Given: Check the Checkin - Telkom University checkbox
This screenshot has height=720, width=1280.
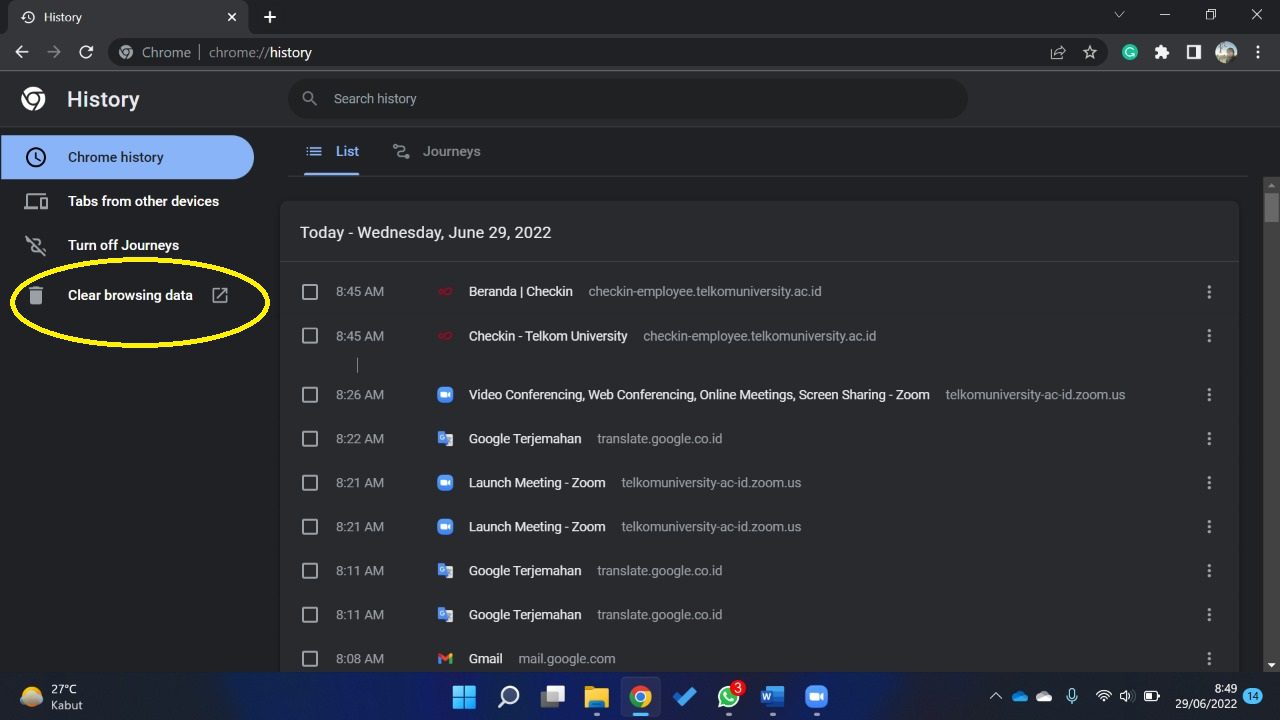Looking at the screenshot, I should pyautogui.click(x=310, y=336).
